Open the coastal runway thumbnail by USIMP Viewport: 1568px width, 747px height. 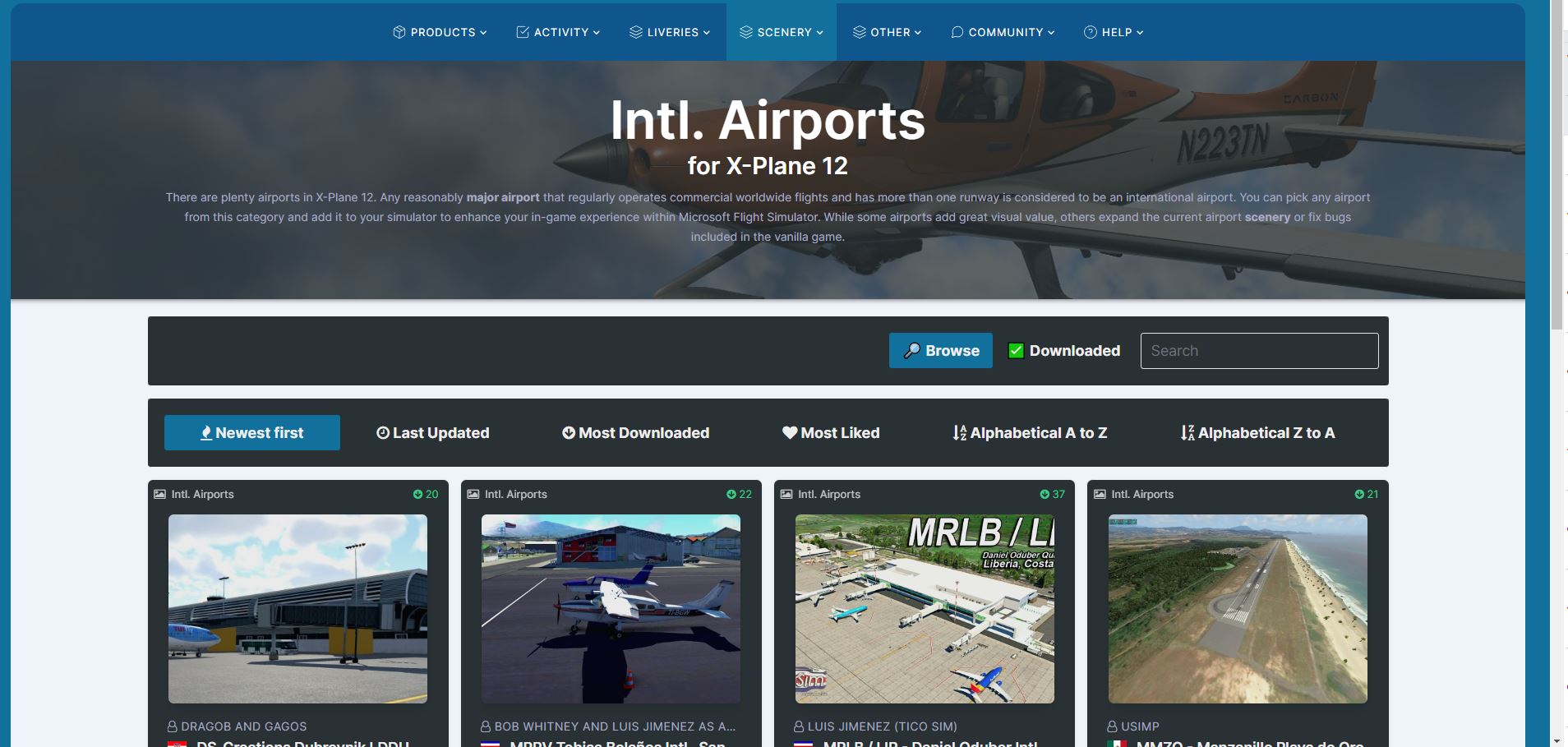coord(1238,609)
